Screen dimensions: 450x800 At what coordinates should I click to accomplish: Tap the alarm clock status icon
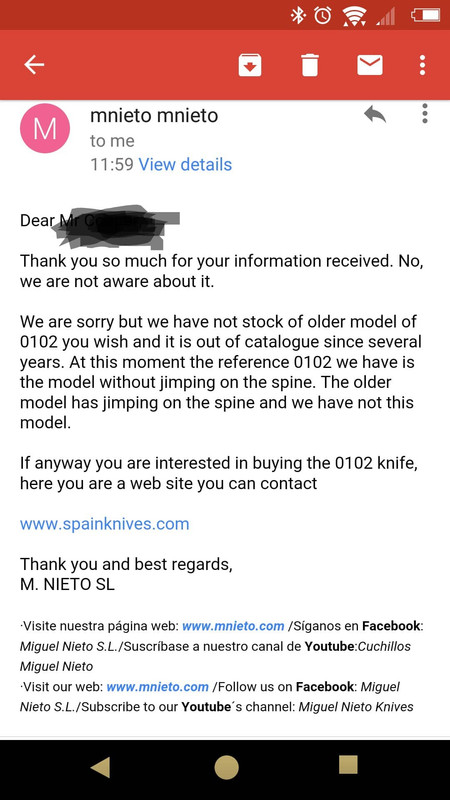tap(322, 15)
